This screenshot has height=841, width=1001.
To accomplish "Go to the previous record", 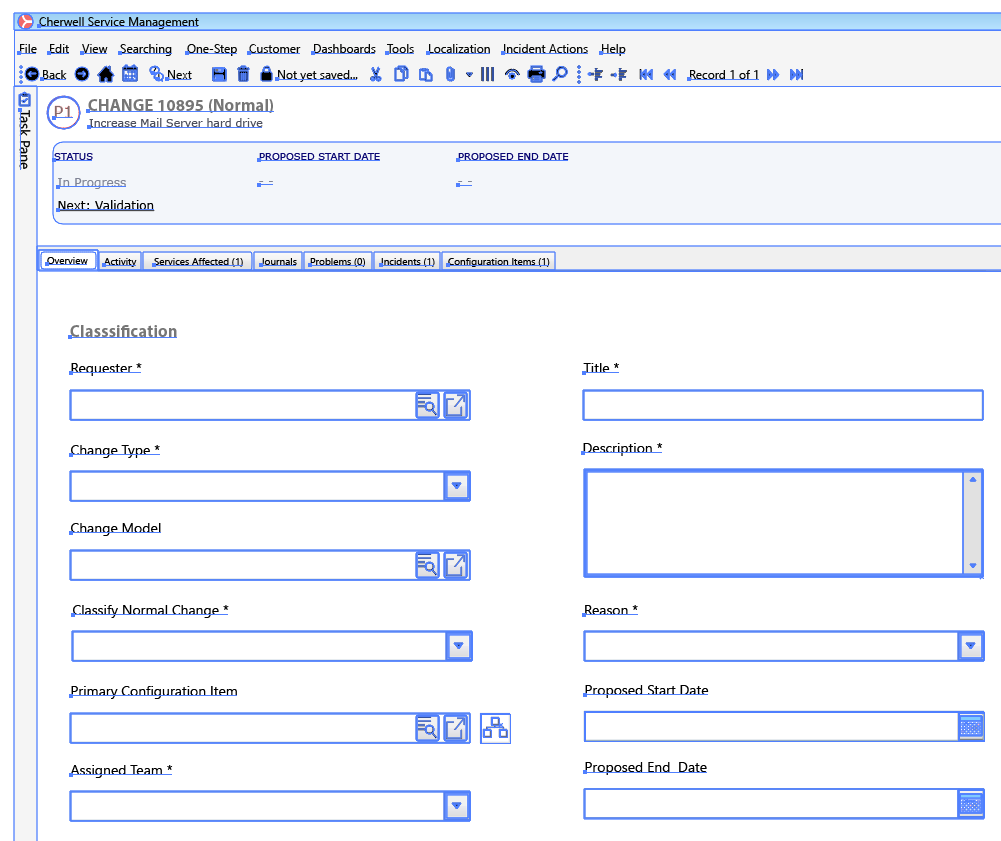I will 670,75.
